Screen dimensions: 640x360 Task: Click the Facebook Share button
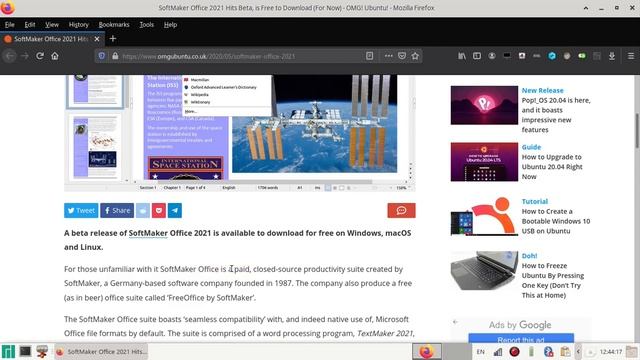(x=117, y=211)
